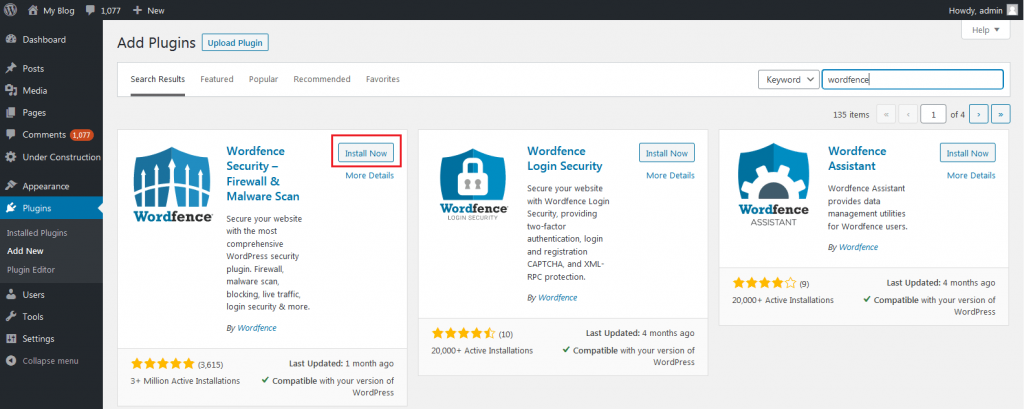Screen dimensions: 1024x409
Task: Click the Plugins plug icon
Action: 10,208
